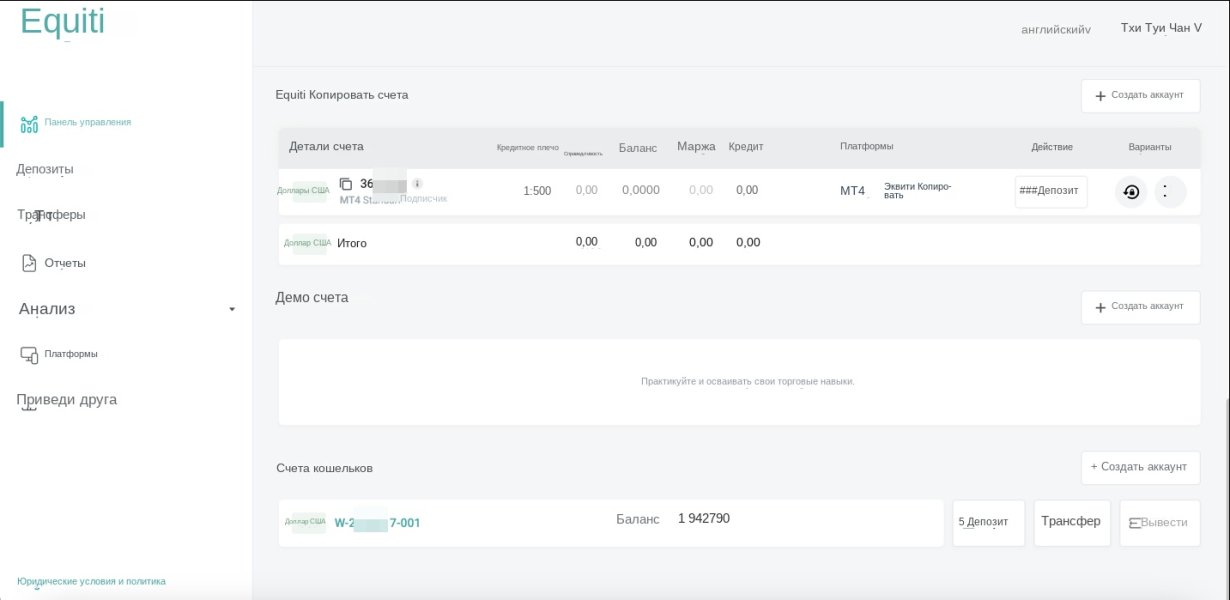Click Создать аккаунт in Демо счета
1230x600 pixels.
coord(1140,307)
